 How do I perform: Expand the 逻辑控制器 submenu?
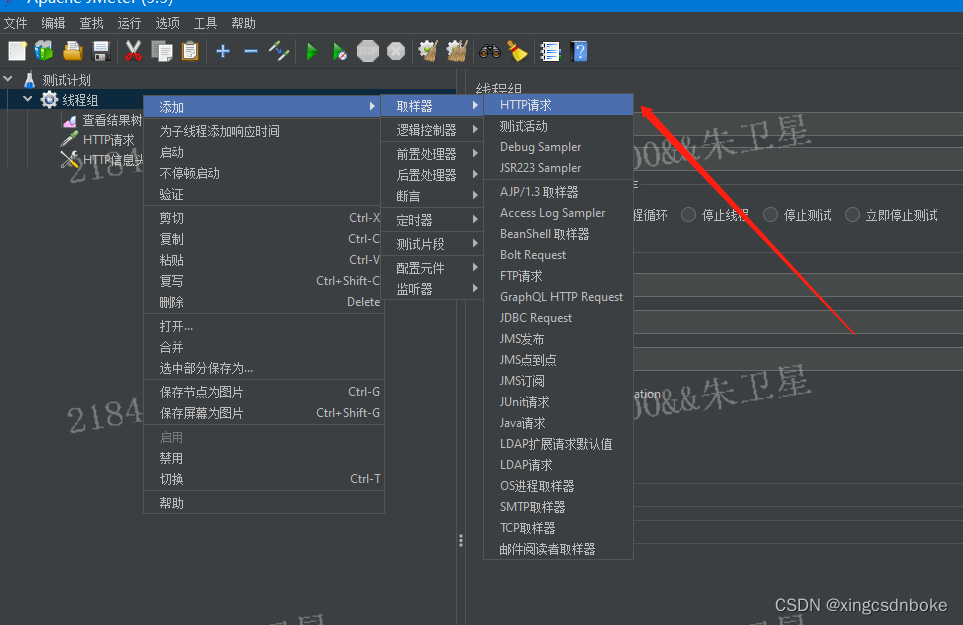[x=432, y=130]
